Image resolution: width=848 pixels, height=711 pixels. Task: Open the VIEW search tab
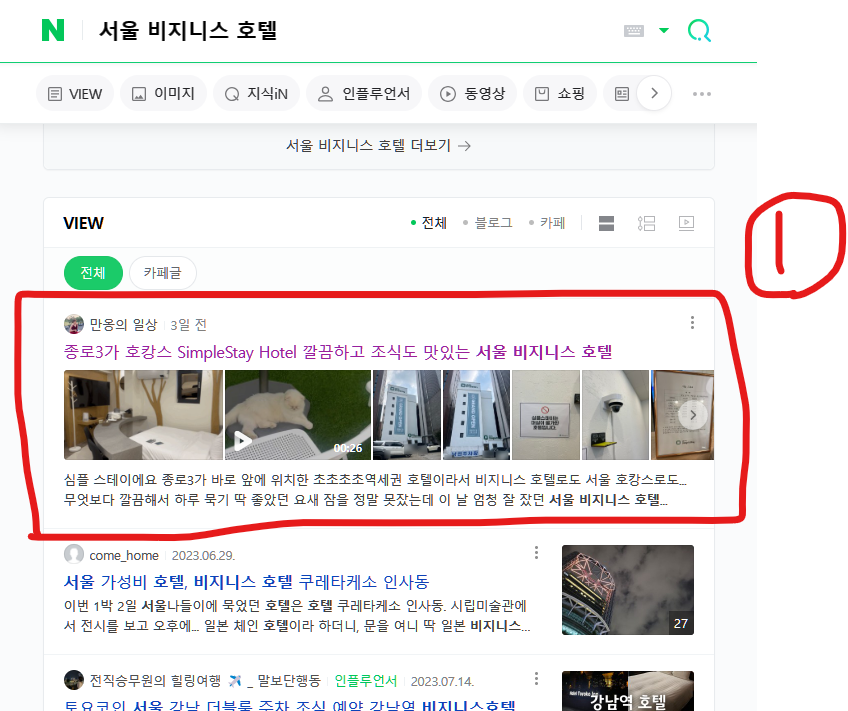click(75, 94)
